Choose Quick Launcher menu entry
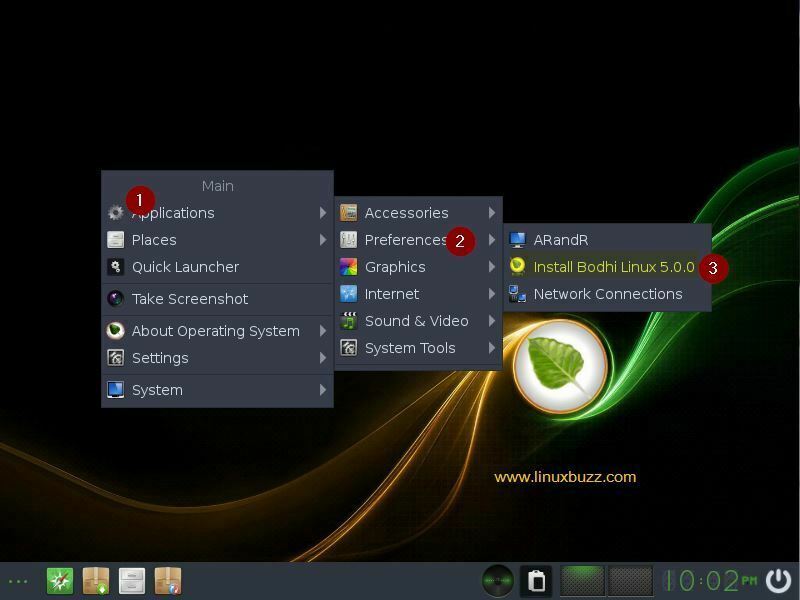 217,267
